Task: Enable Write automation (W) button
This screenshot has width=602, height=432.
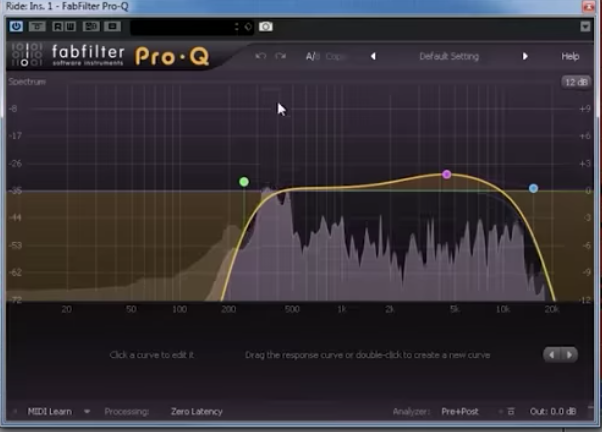Action: [x=70, y=26]
